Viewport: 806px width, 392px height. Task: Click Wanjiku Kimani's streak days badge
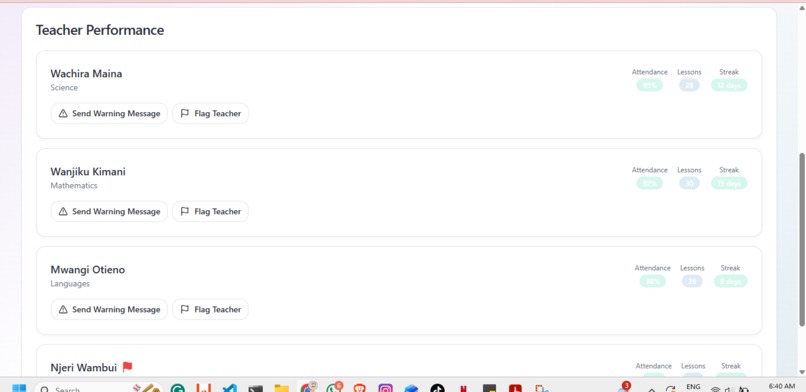pos(729,183)
